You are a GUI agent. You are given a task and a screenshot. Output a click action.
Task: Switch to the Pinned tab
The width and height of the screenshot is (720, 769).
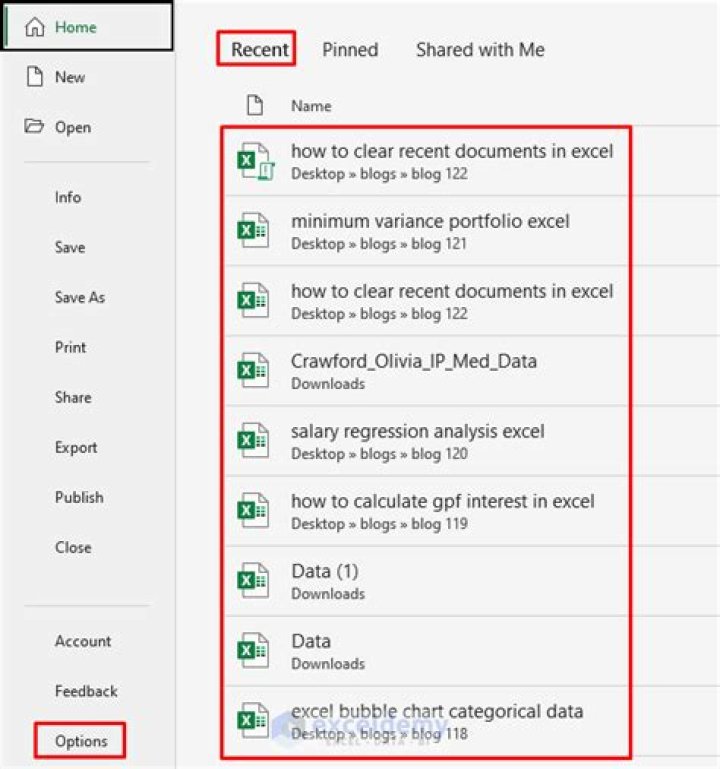pos(350,50)
